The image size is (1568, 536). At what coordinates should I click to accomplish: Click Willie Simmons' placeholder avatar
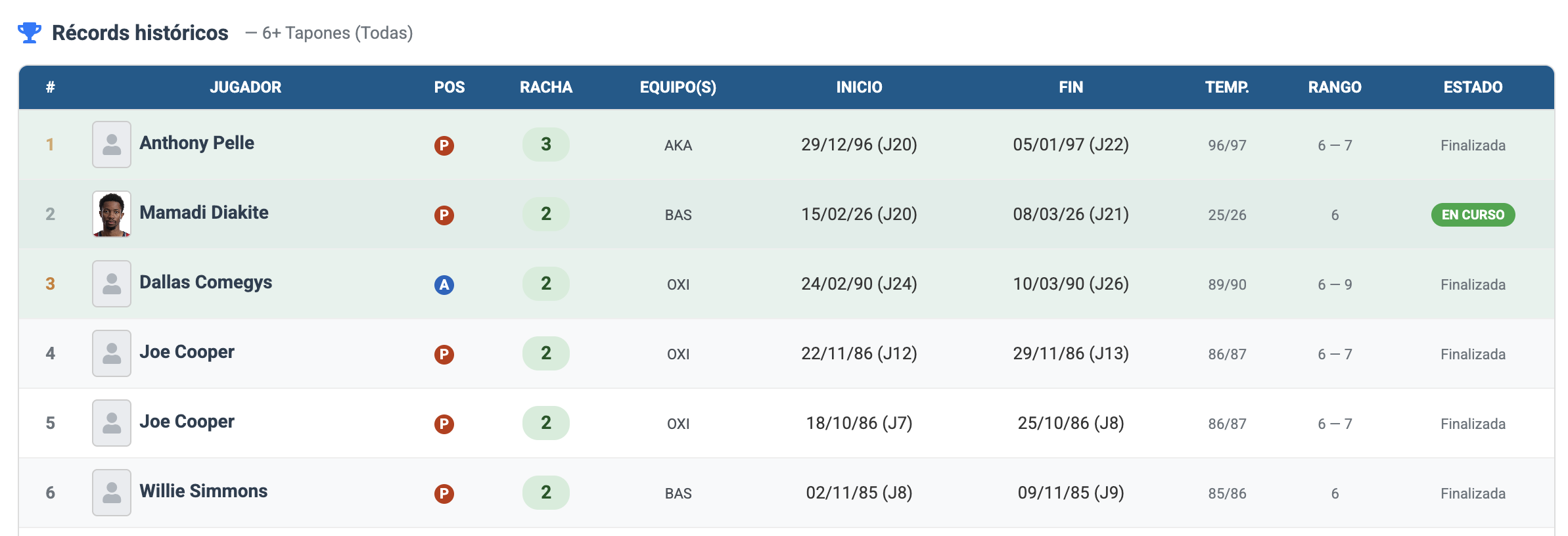pos(112,493)
